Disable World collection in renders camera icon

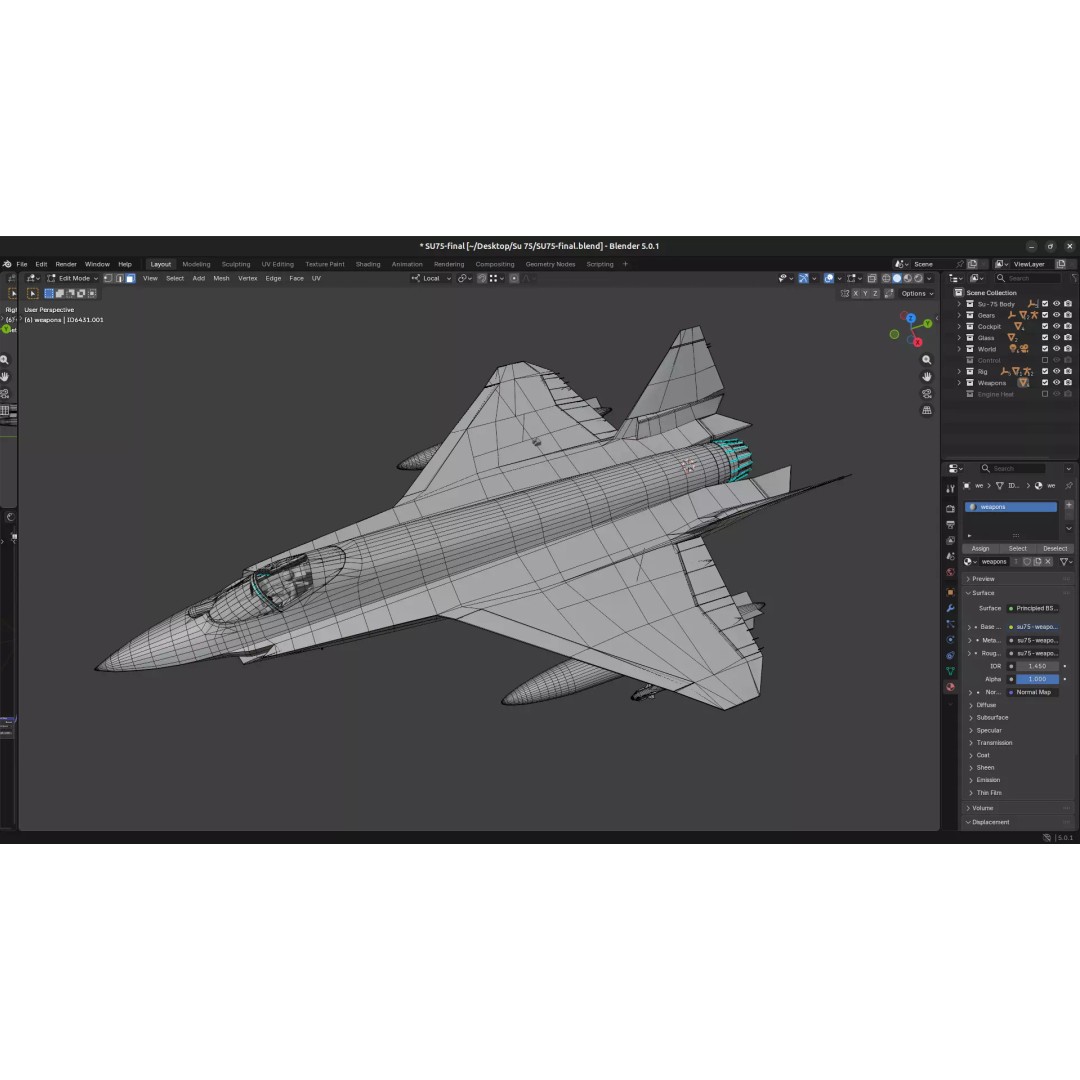tap(1068, 349)
